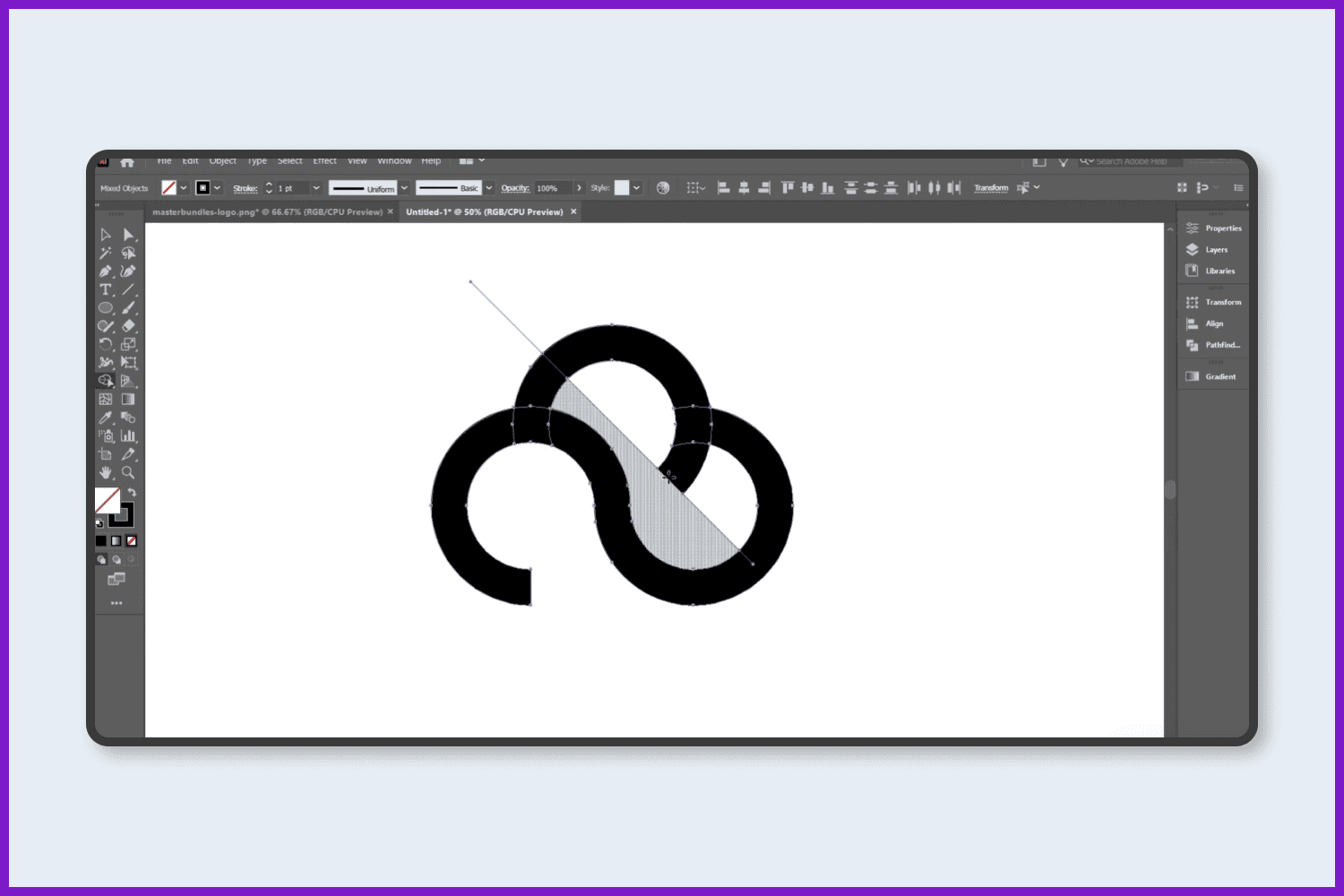
Task: Pick the Blend tool
Action: point(129,418)
